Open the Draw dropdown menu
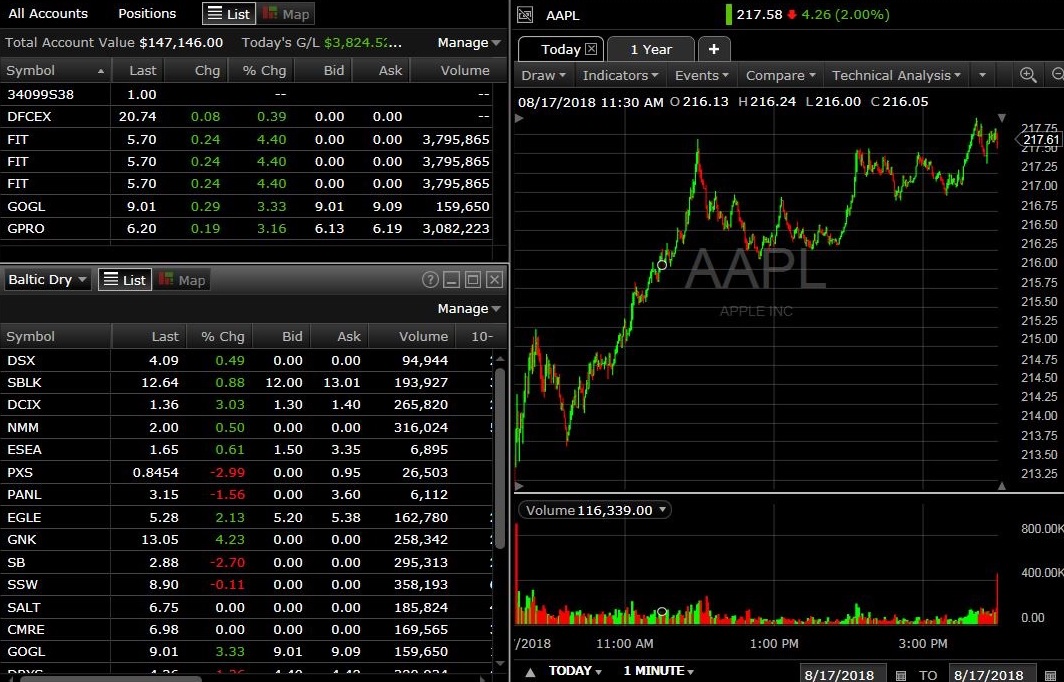Screen dimensions: 1064x682 tap(544, 75)
